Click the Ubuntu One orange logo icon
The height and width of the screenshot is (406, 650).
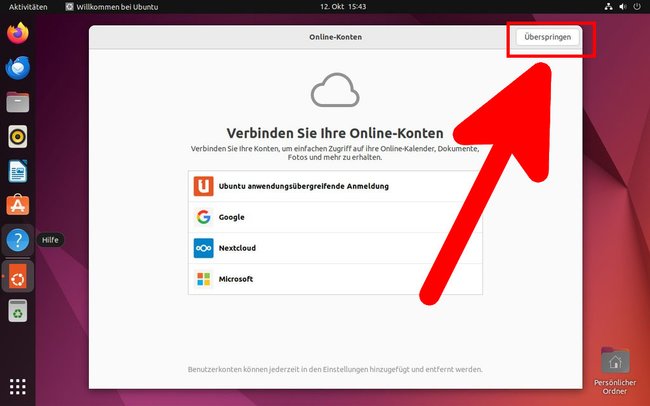tap(204, 186)
